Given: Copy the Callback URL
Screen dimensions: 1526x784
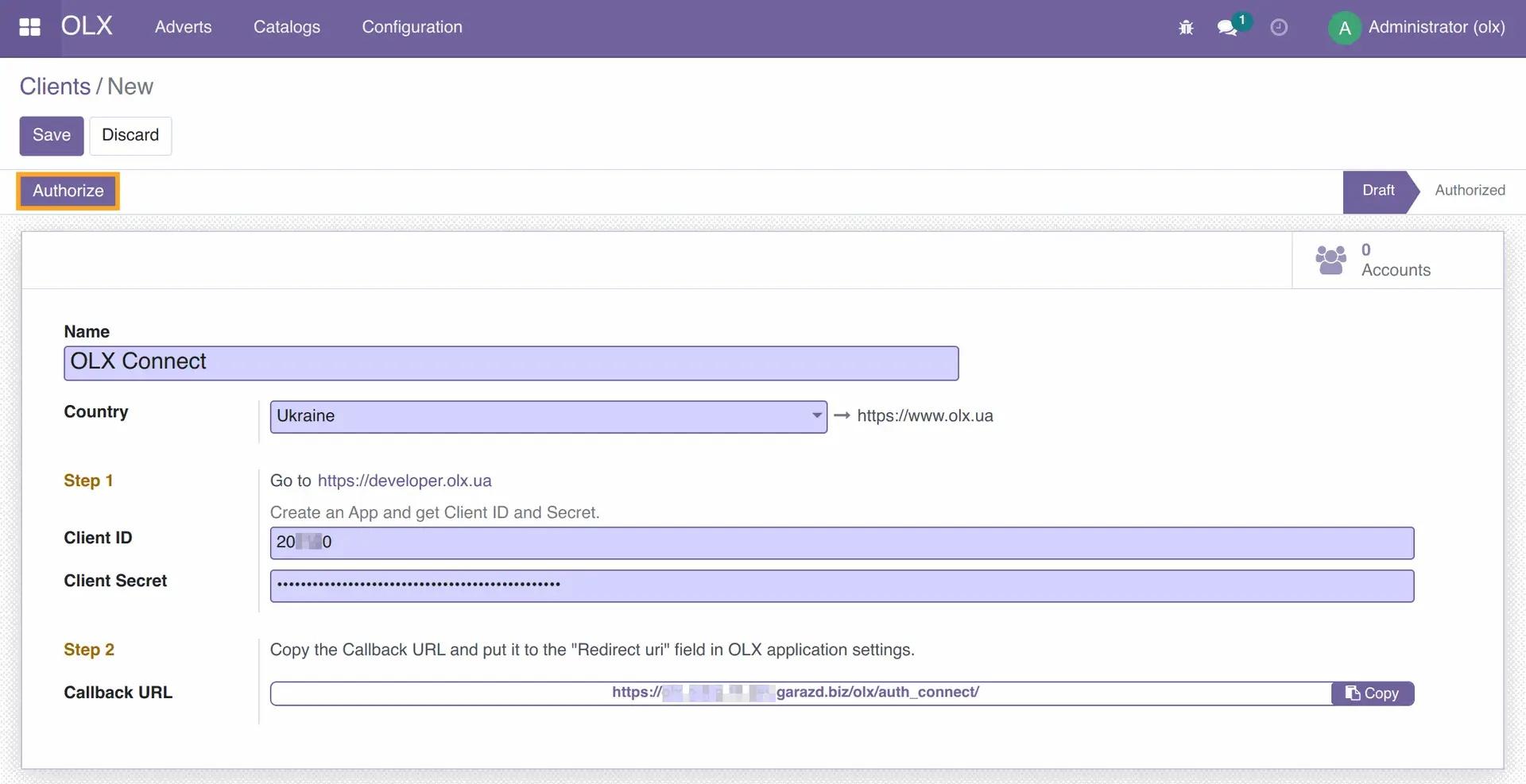Looking at the screenshot, I should click(1372, 693).
